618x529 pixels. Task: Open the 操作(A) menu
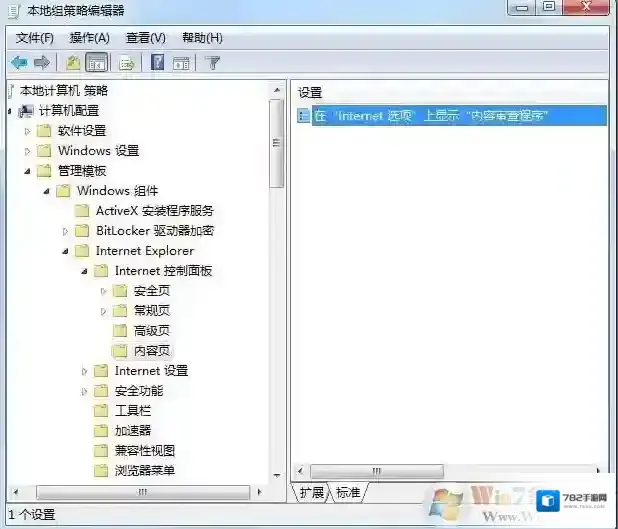89,38
